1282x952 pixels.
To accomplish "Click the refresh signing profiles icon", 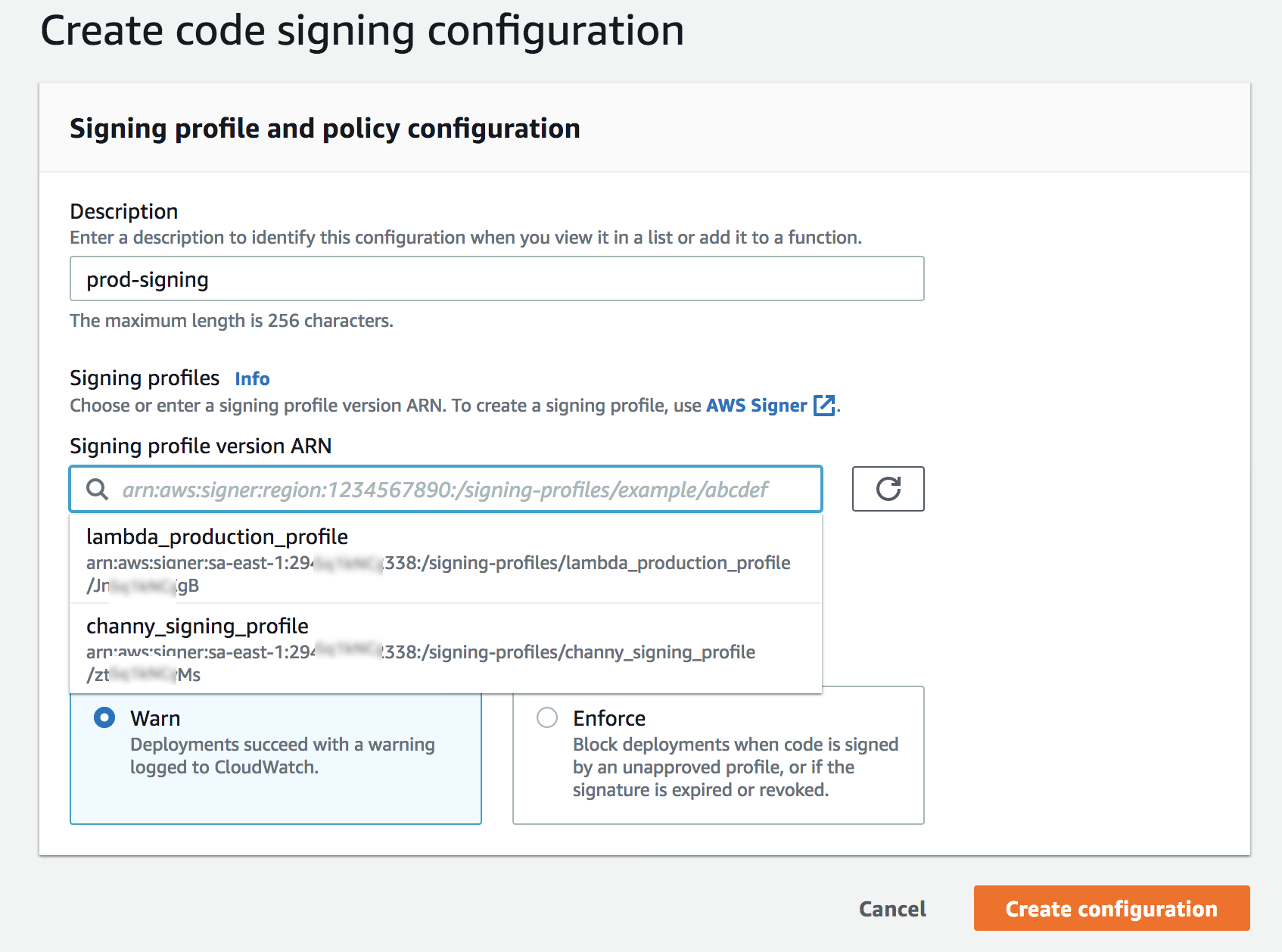I will click(888, 489).
